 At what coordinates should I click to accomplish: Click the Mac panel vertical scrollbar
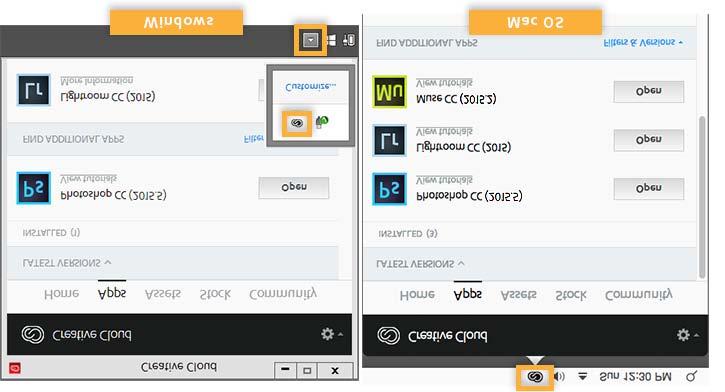[702, 196]
